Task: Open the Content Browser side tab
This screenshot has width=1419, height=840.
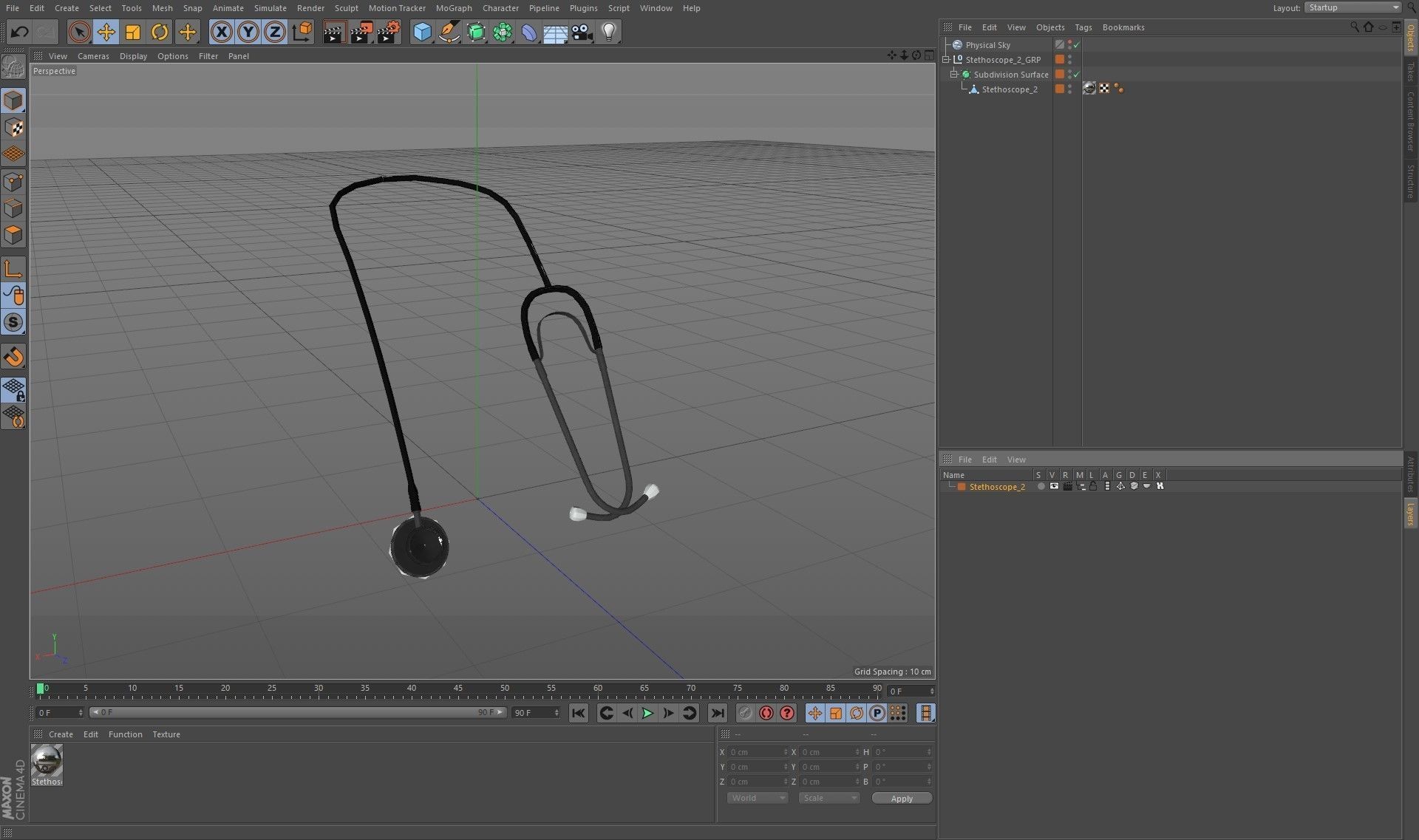Action: click(1410, 121)
